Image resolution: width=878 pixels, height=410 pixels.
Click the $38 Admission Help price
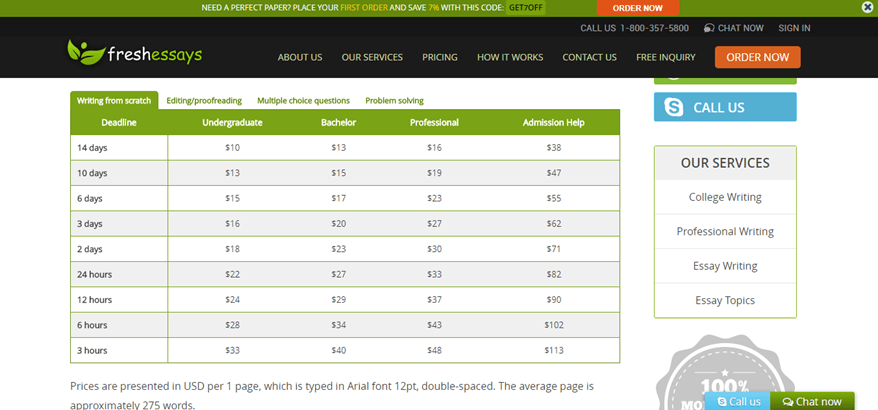pyautogui.click(x=554, y=148)
